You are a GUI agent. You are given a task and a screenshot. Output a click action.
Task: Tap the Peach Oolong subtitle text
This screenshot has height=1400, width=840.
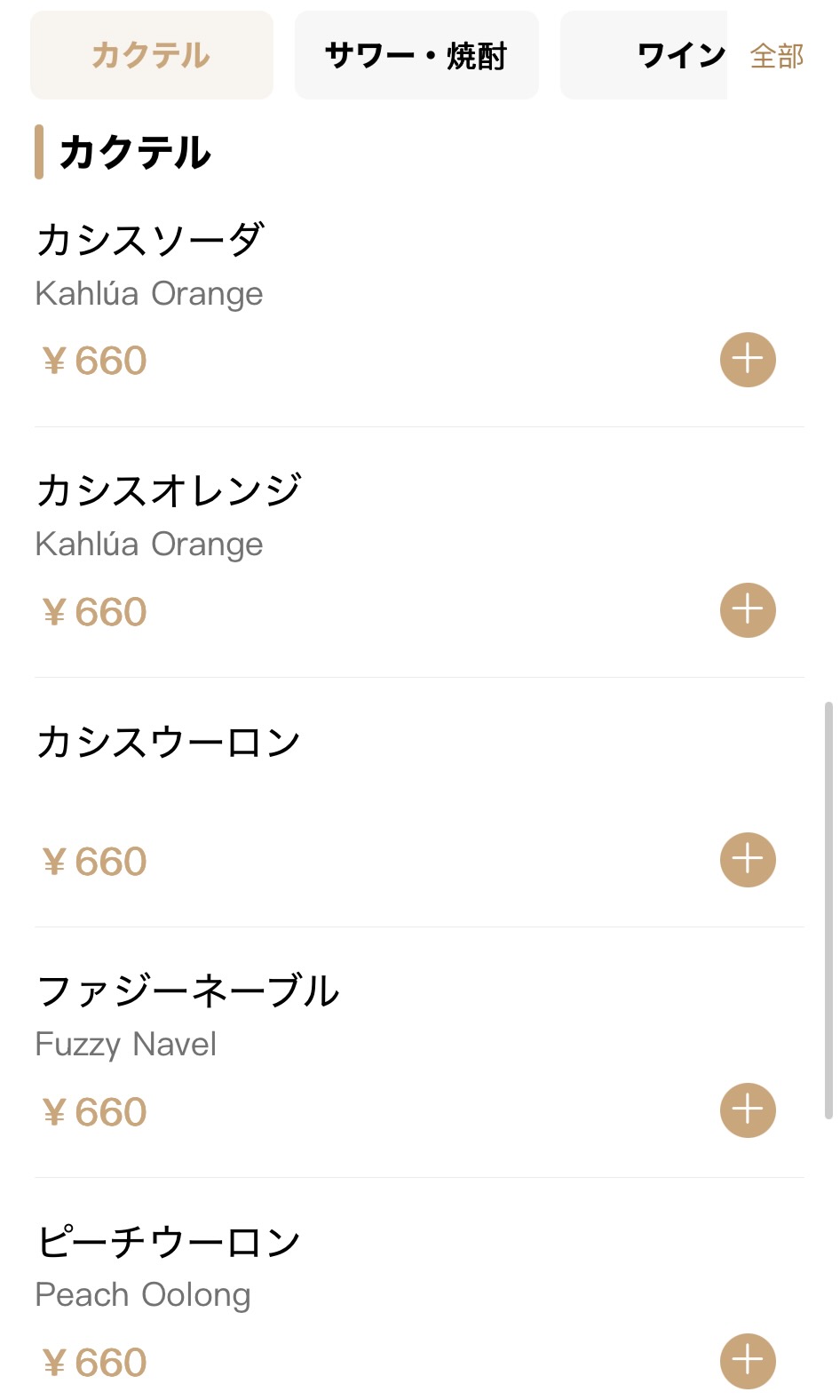coord(143,1295)
